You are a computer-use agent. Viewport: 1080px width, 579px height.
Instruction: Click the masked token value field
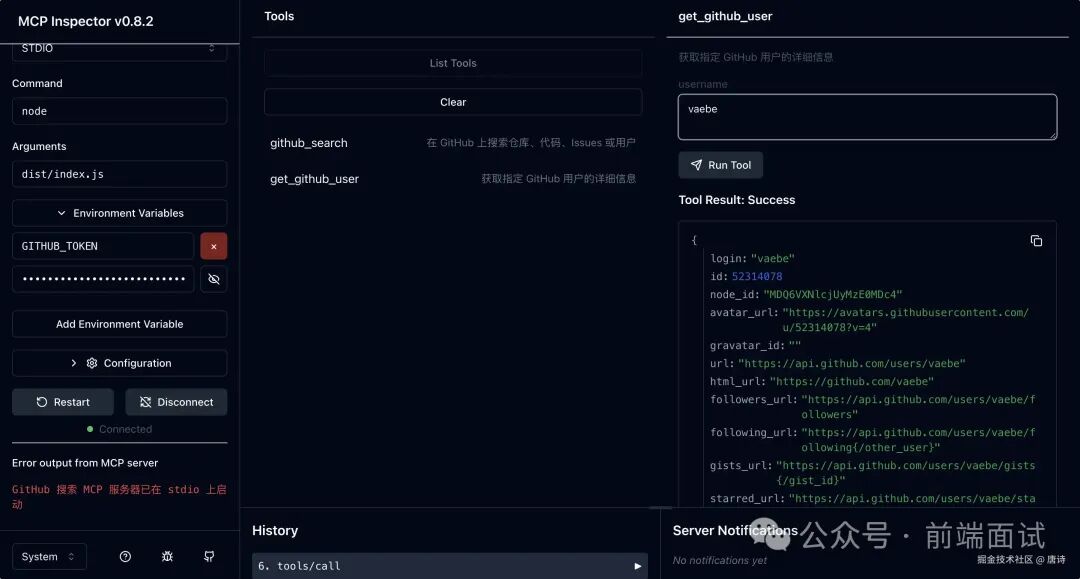(103, 279)
